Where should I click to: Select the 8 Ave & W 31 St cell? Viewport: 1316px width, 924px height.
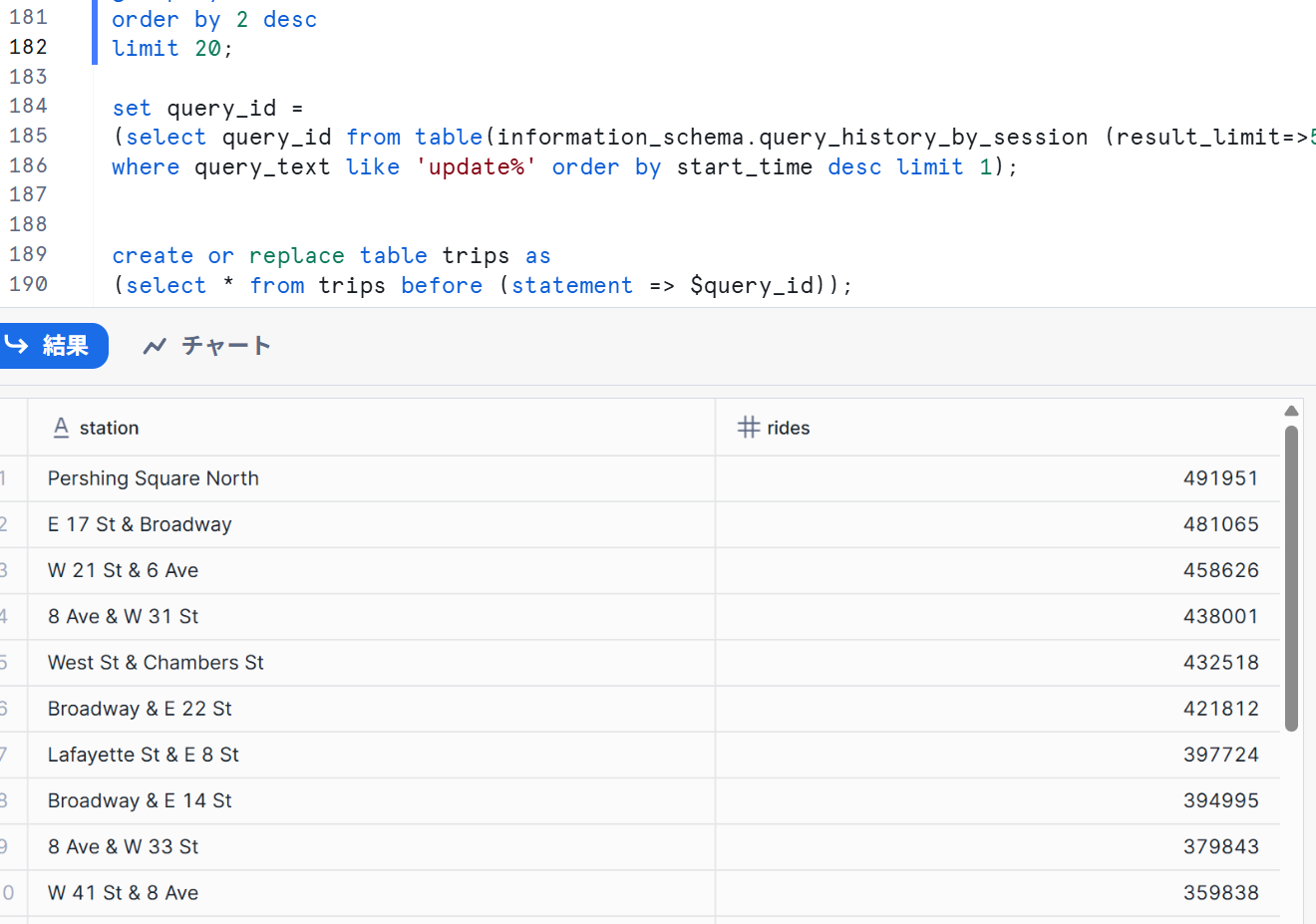click(x=371, y=616)
